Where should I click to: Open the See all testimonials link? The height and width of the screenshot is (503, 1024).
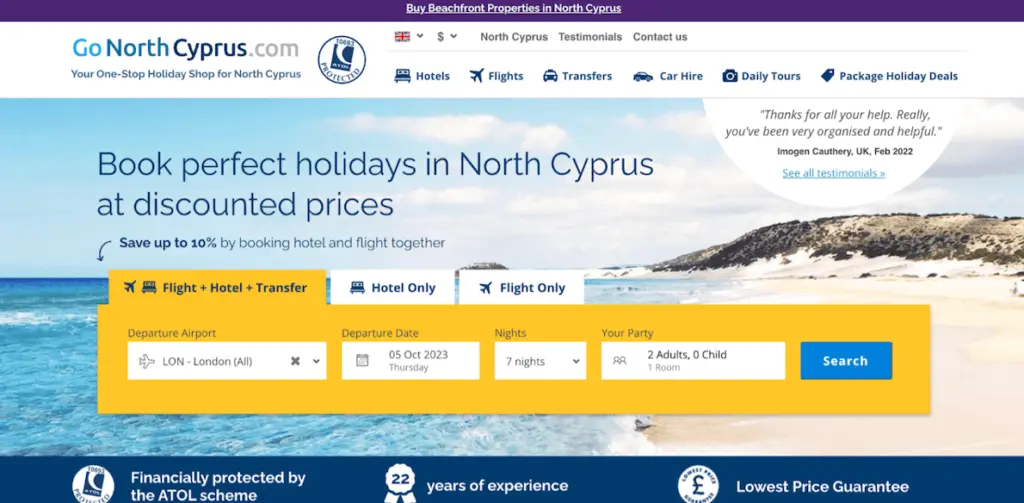click(x=833, y=173)
